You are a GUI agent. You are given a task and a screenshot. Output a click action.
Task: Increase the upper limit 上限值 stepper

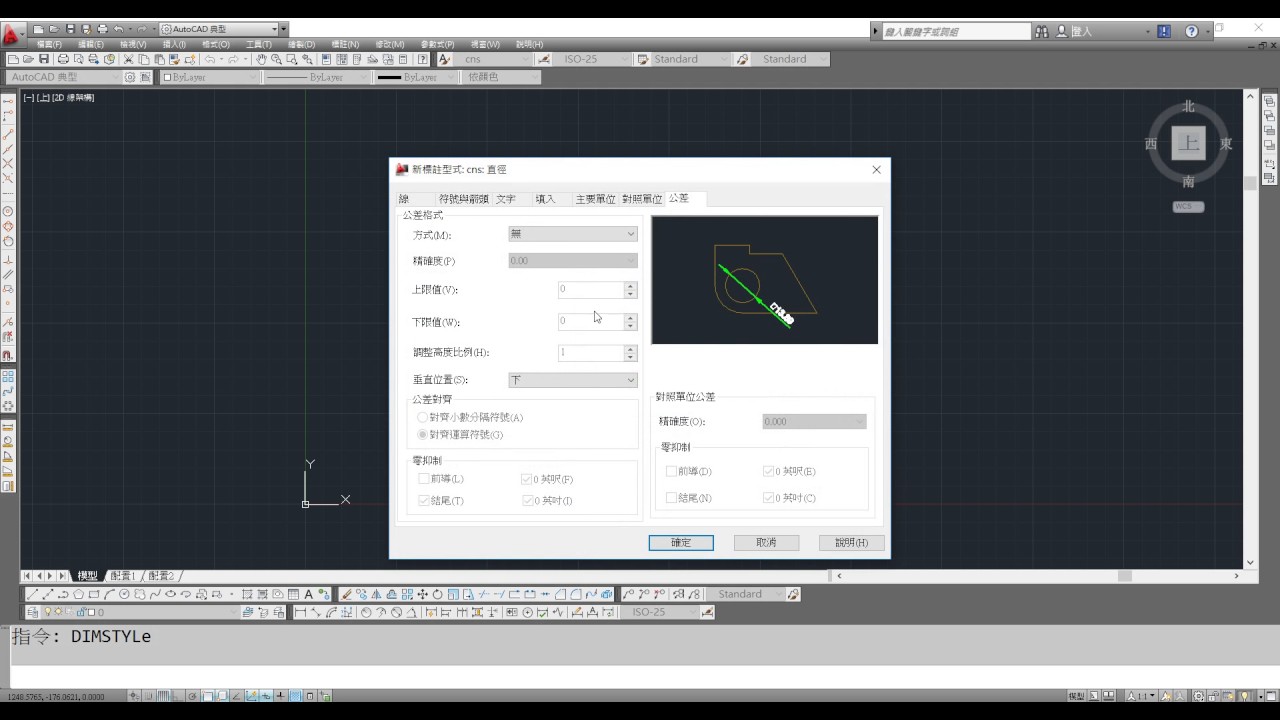(630, 286)
